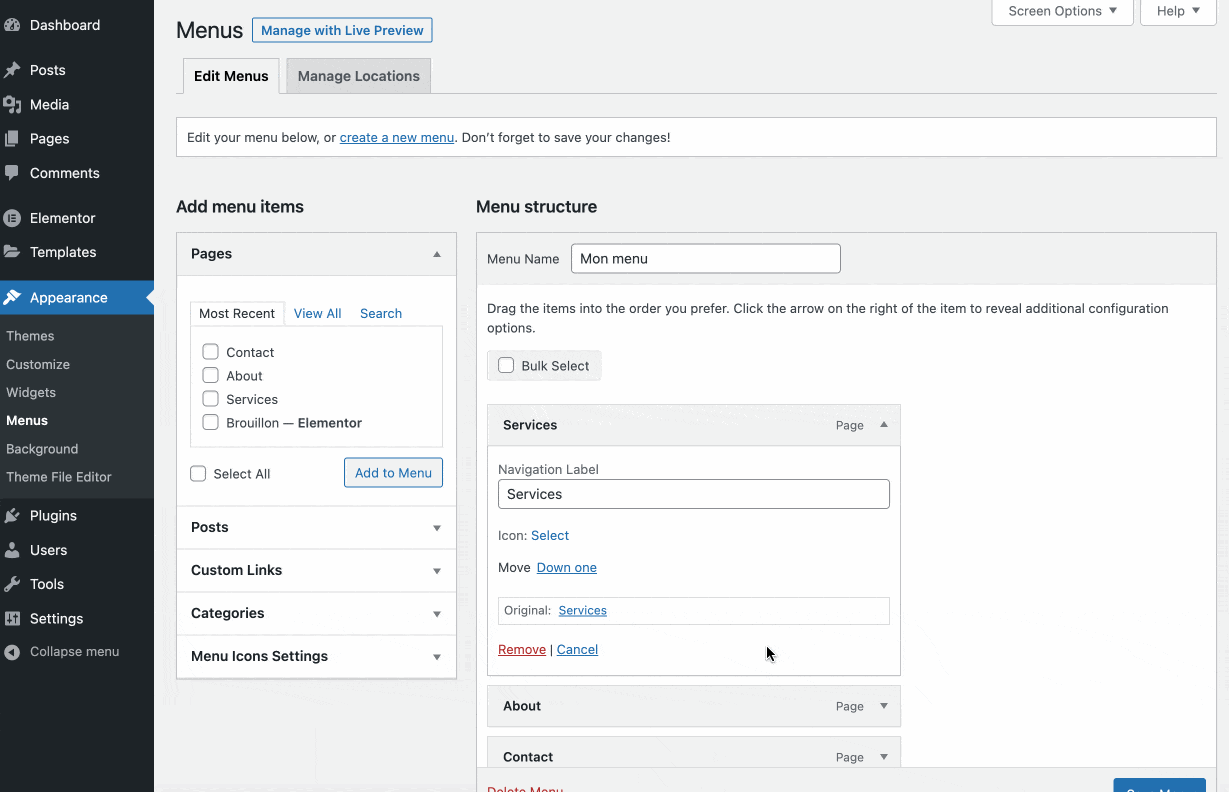This screenshot has height=792, width=1229.
Task: Click the Settings sliders icon
Action: (x=12, y=619)
